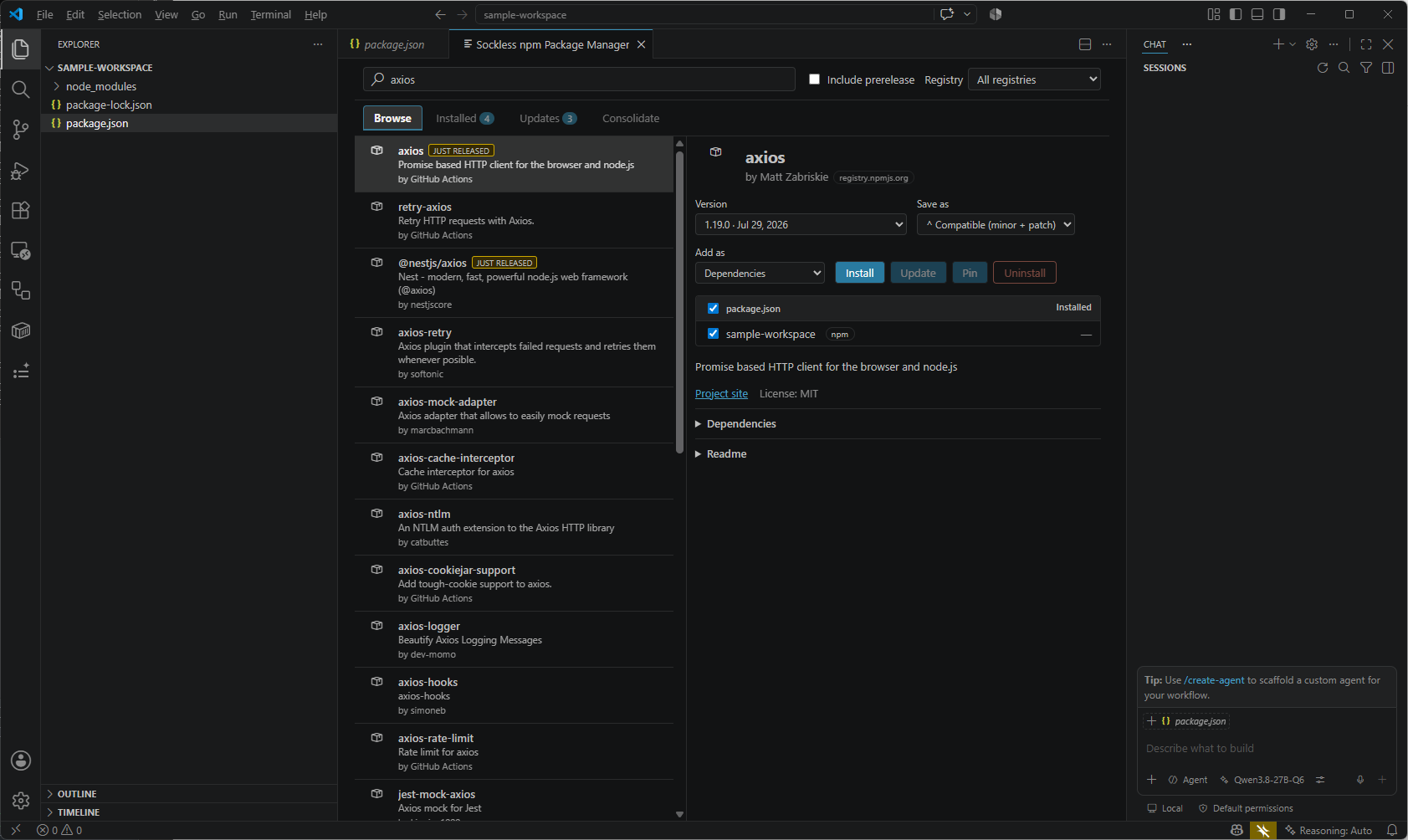Open editor more actions ellipsis
Viewport: 1408px width, 840px height.
click(x=1107, y=44)
